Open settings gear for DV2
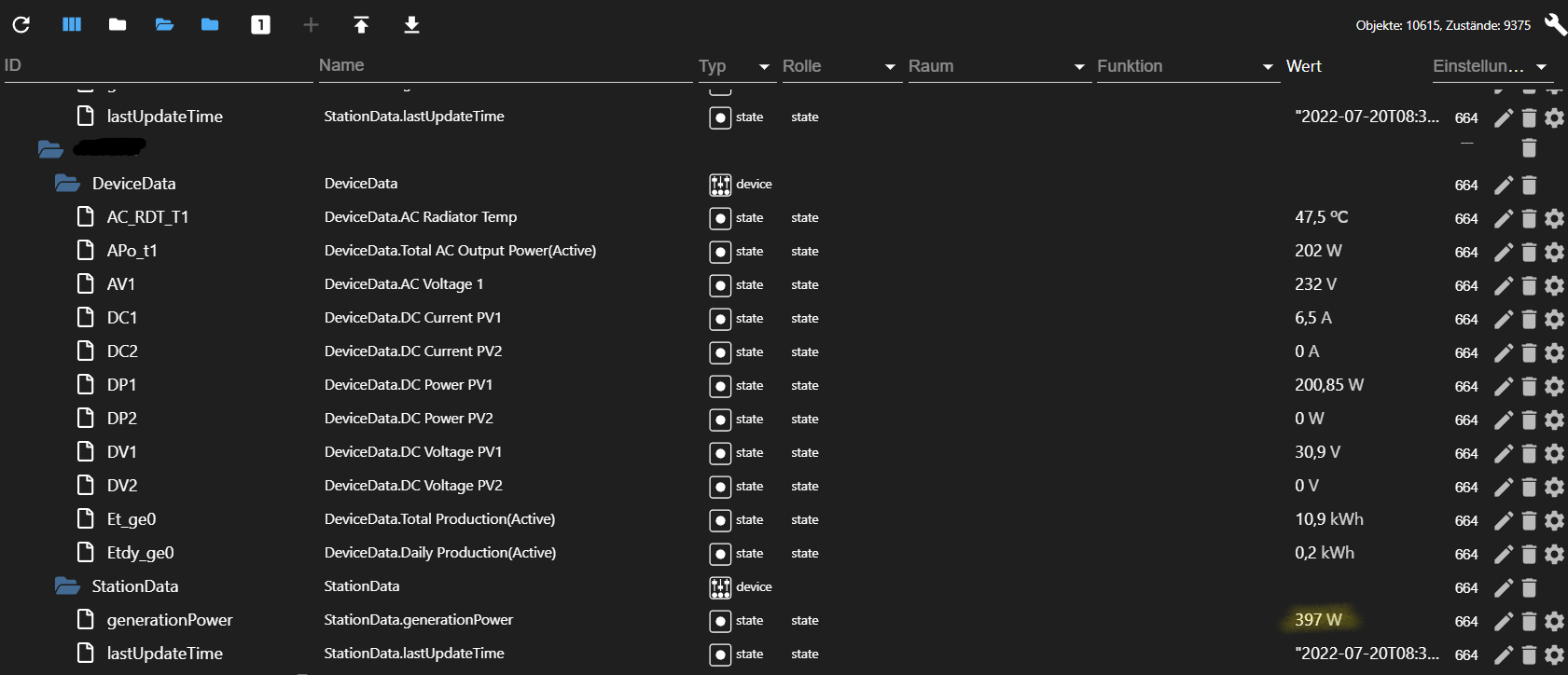 coord(1554,487)
